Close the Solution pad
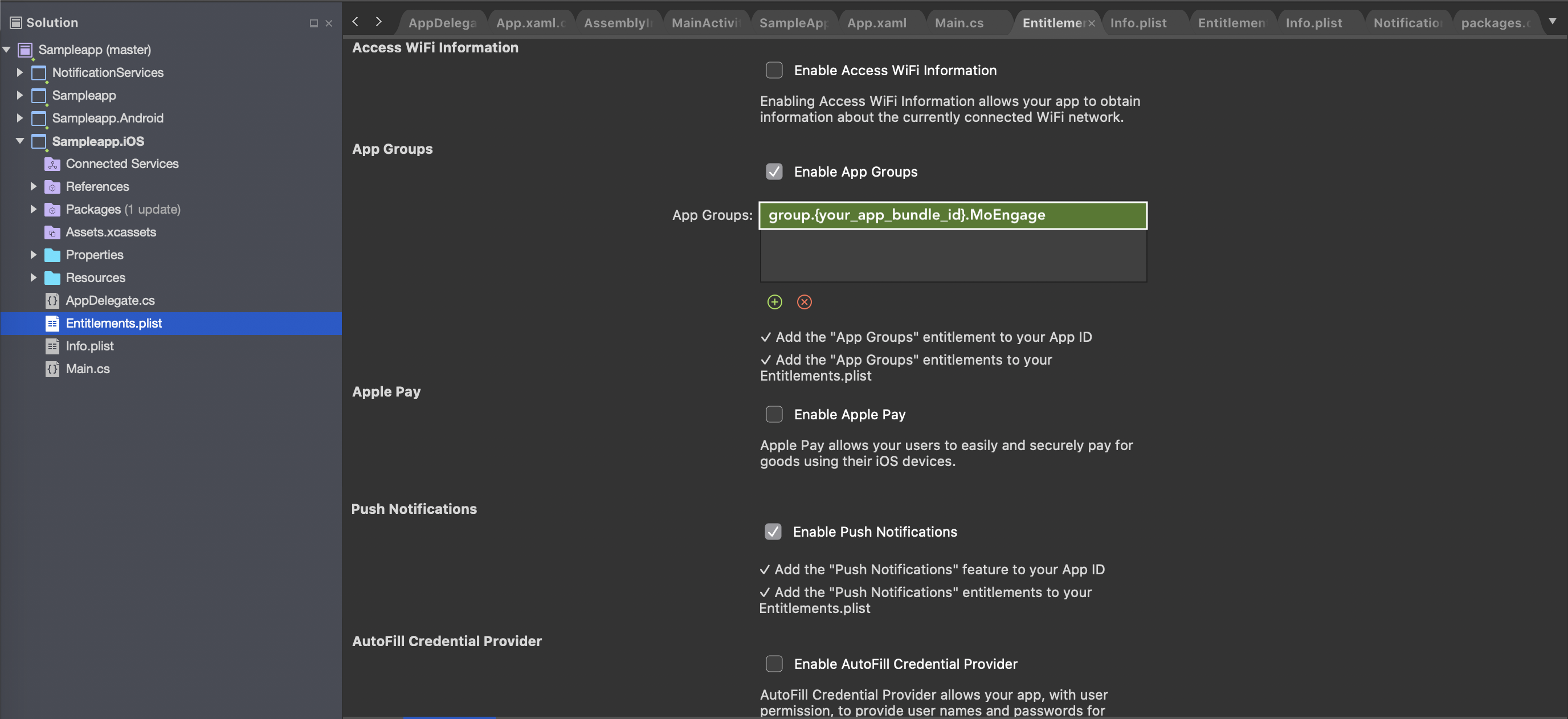The height and width of the screenshot is (719, 1568). (329, 23)
